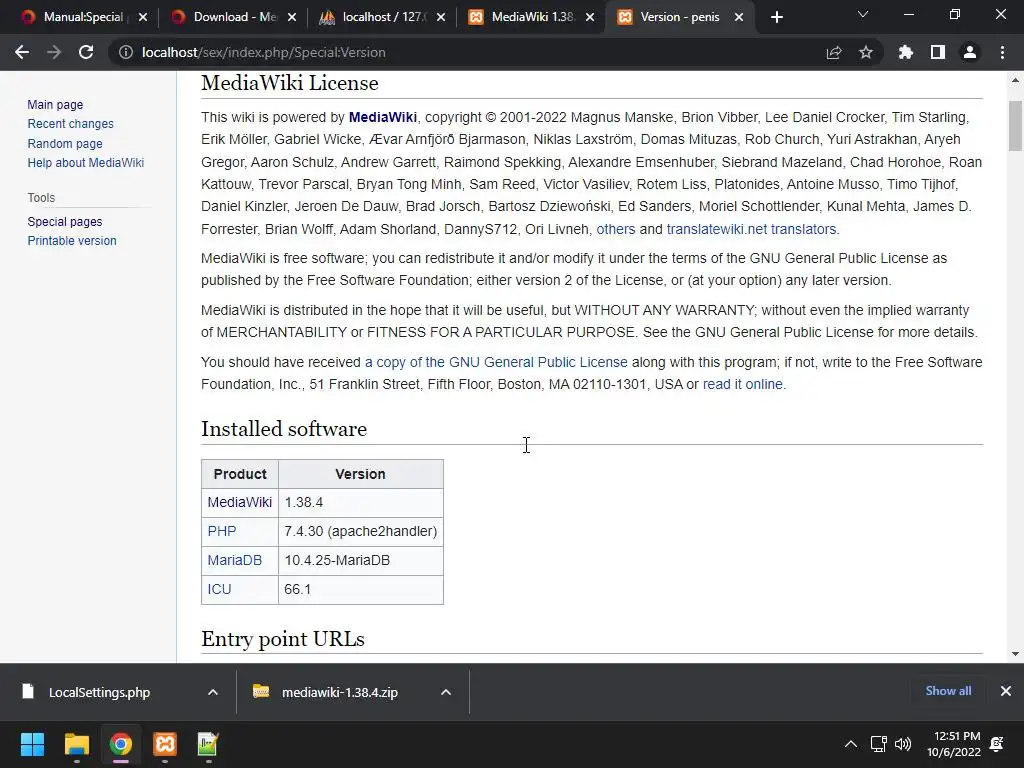Click the scrollbar up arrow
The image size is (1024, 768).
tap(1015, 80)
